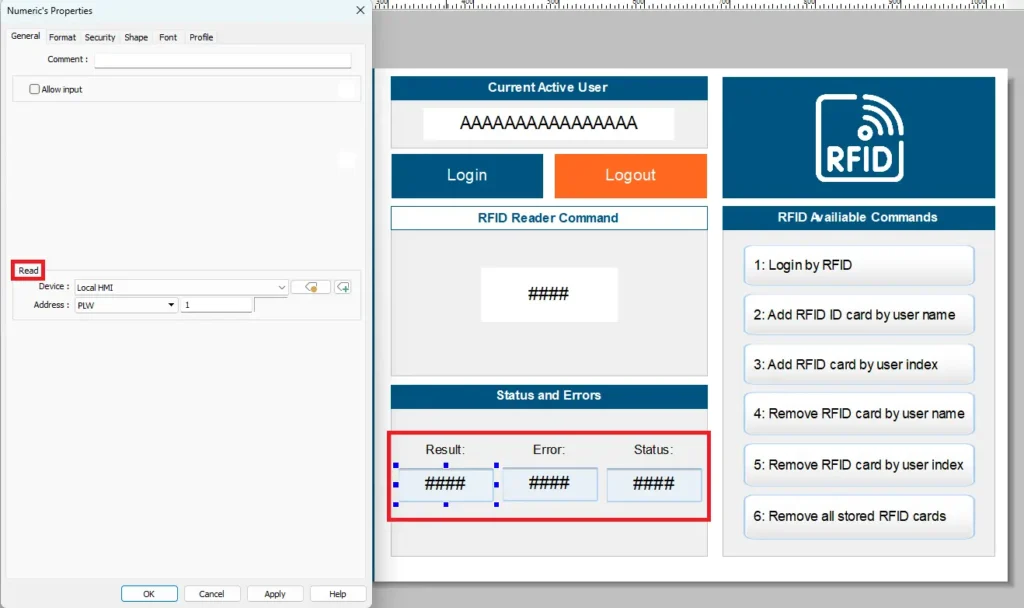Enable the Allow input checkbox
This screenshot has height=608, width=1024.
tap(34, 89)
